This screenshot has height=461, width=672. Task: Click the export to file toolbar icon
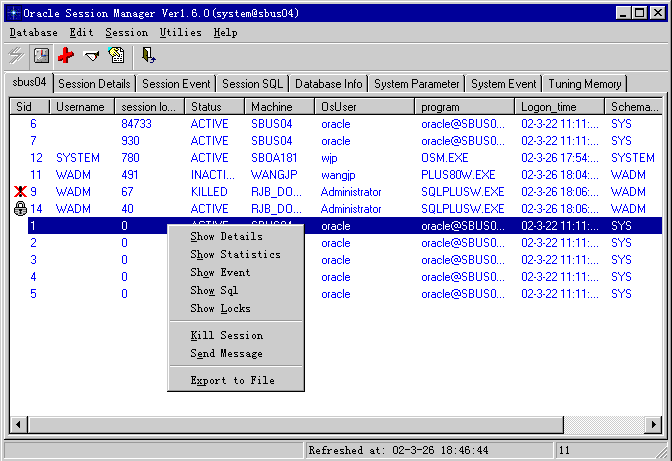[x=116, y=56]
